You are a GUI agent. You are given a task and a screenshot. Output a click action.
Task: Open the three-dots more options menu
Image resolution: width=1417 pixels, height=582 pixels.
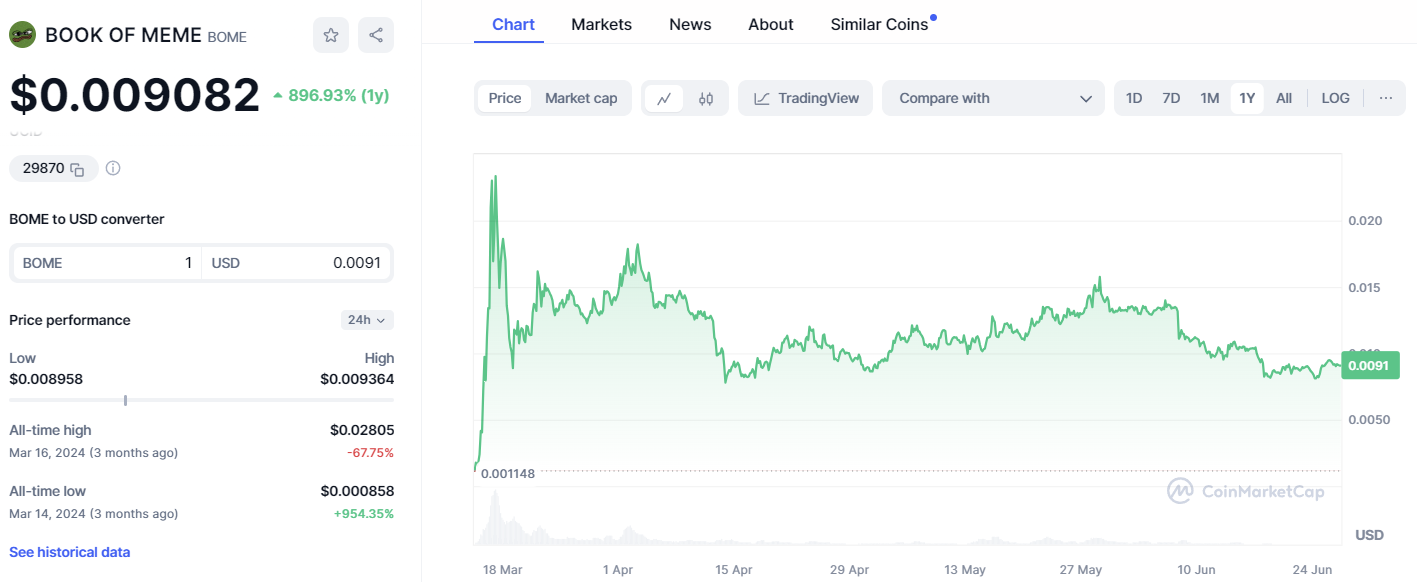coord(1385,98)
